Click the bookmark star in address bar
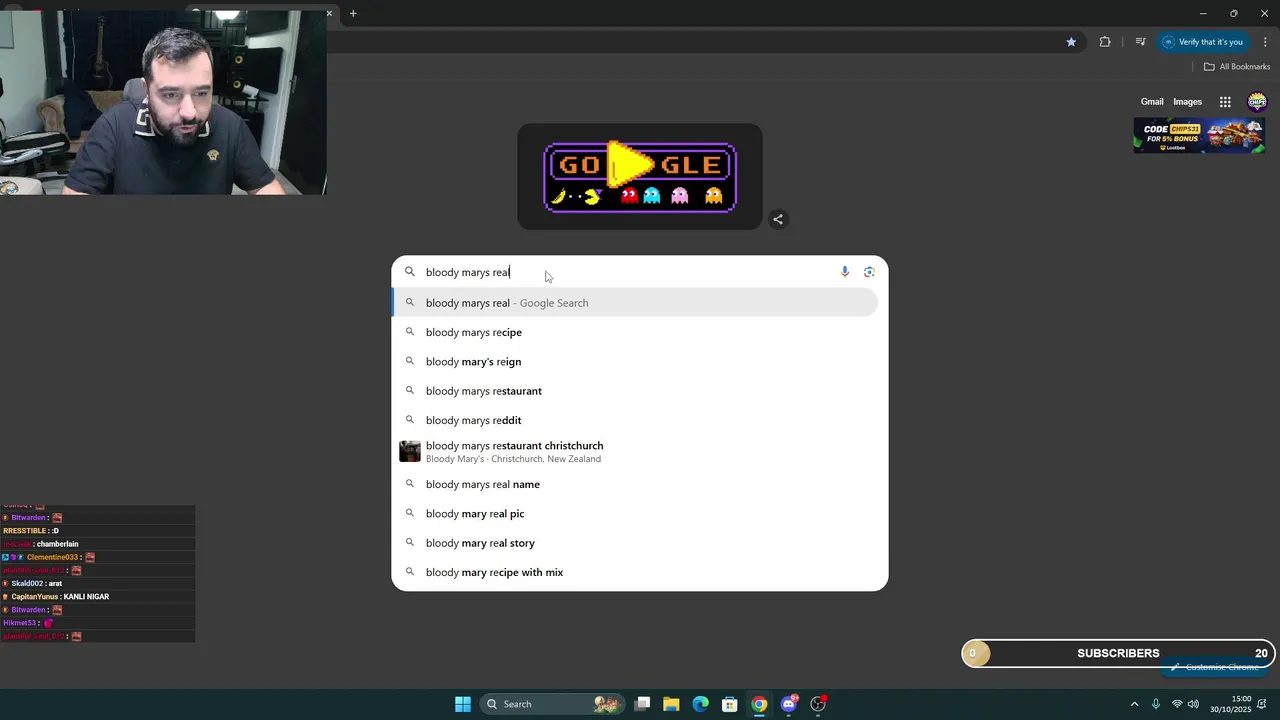The width and height of the screenshot is (1280, 720). [1071, 42]
